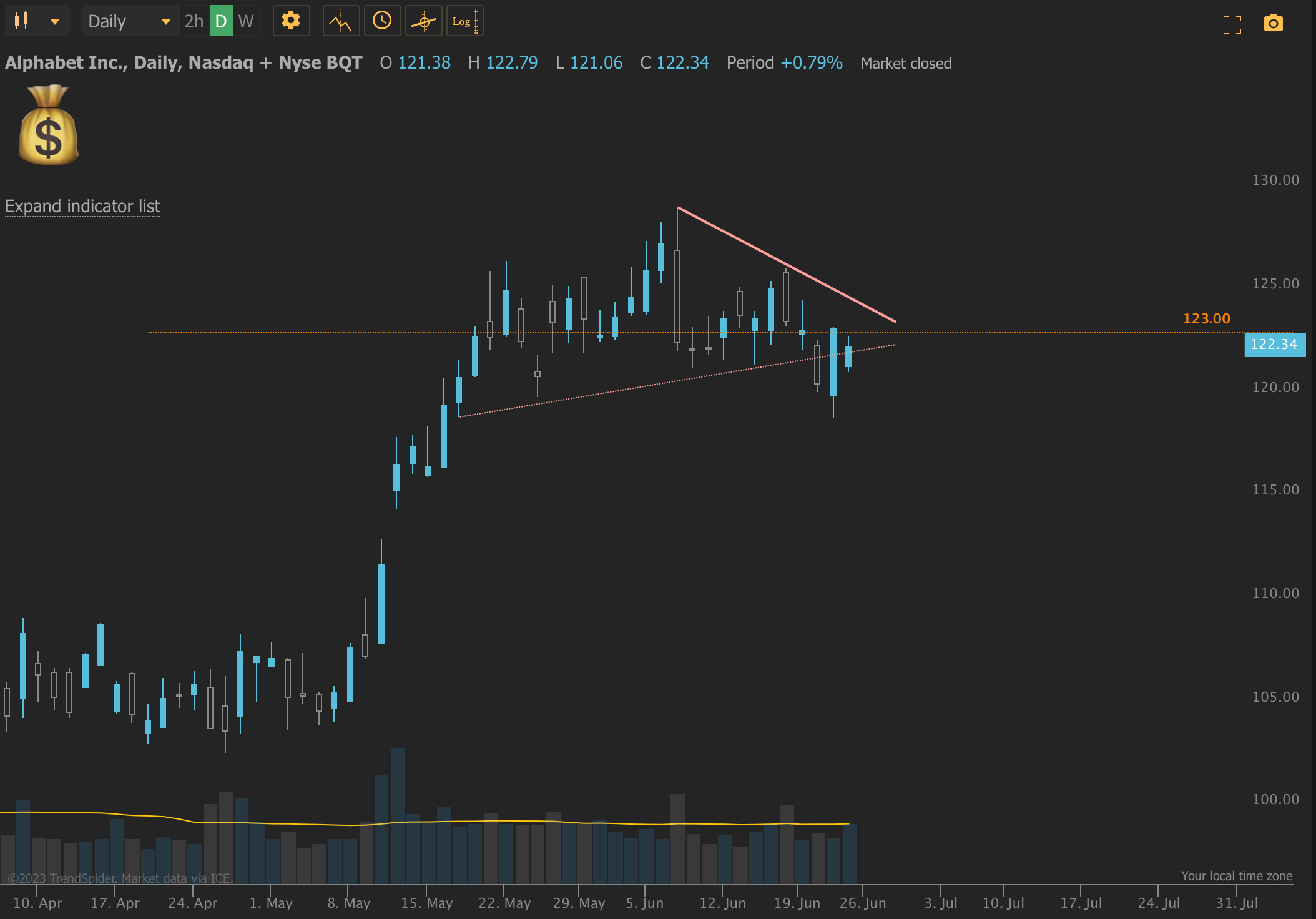This screenshot has width=1316, height=919.
Task: Switch to the W weekly timeframe
Action: (x=246, y=21)
